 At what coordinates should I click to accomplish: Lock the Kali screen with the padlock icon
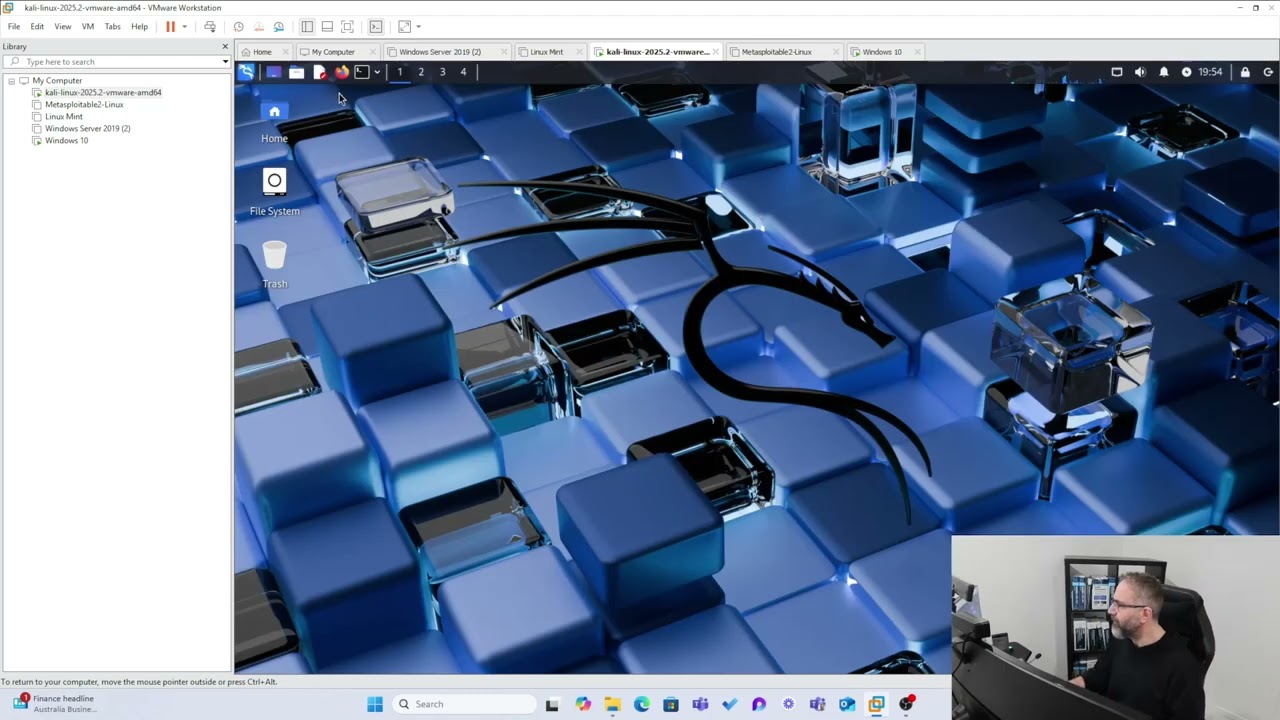pyautogui.click(x=1245, y=72)
